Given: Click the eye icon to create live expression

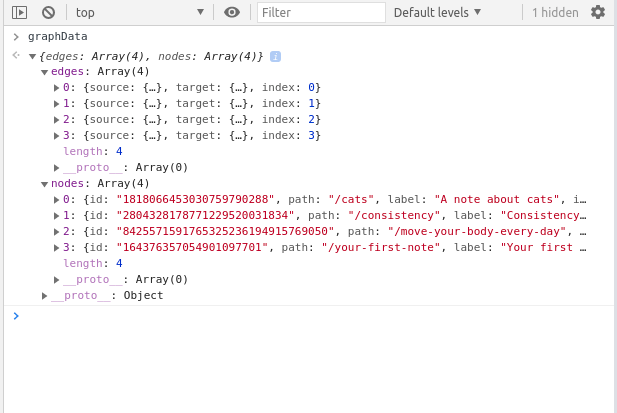Looking at the screenshot, I should pos(232,12).
